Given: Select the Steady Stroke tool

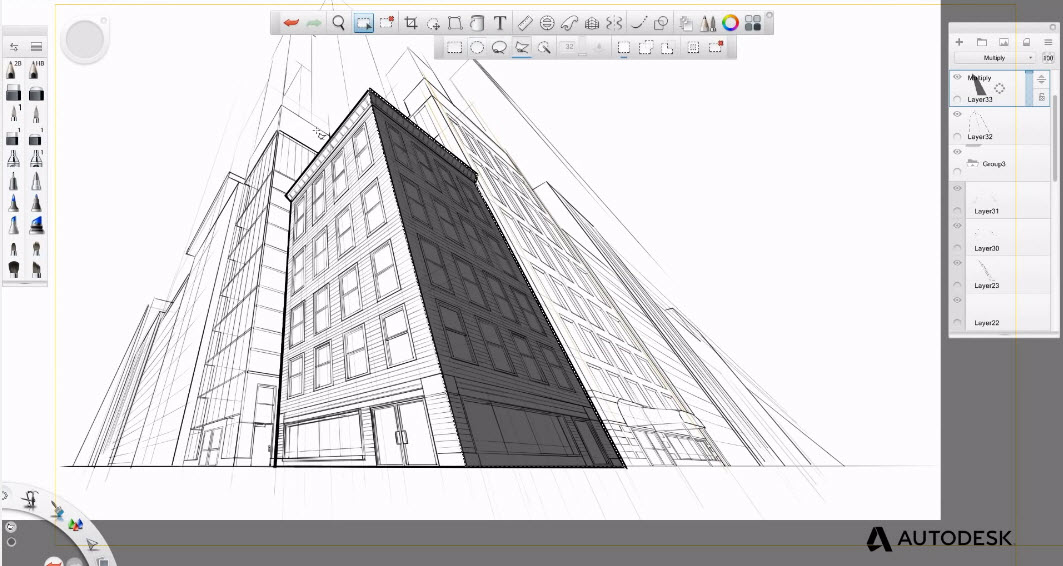Looking at the screenshot, I should [639, 23].
